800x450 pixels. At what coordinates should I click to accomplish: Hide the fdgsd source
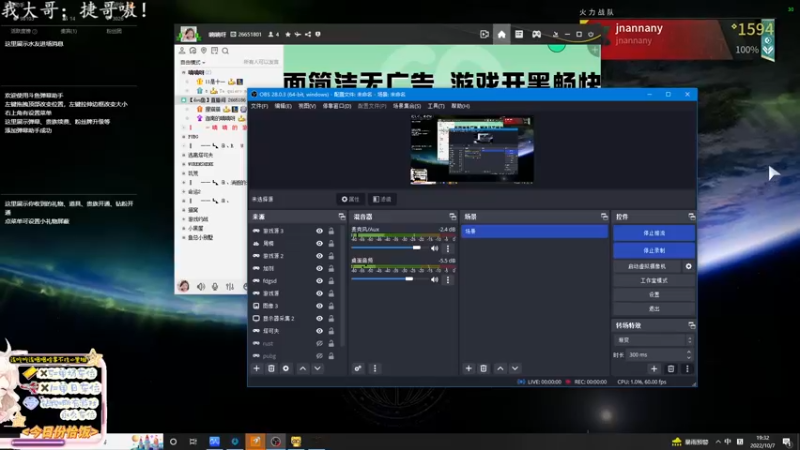click(319, 281)
